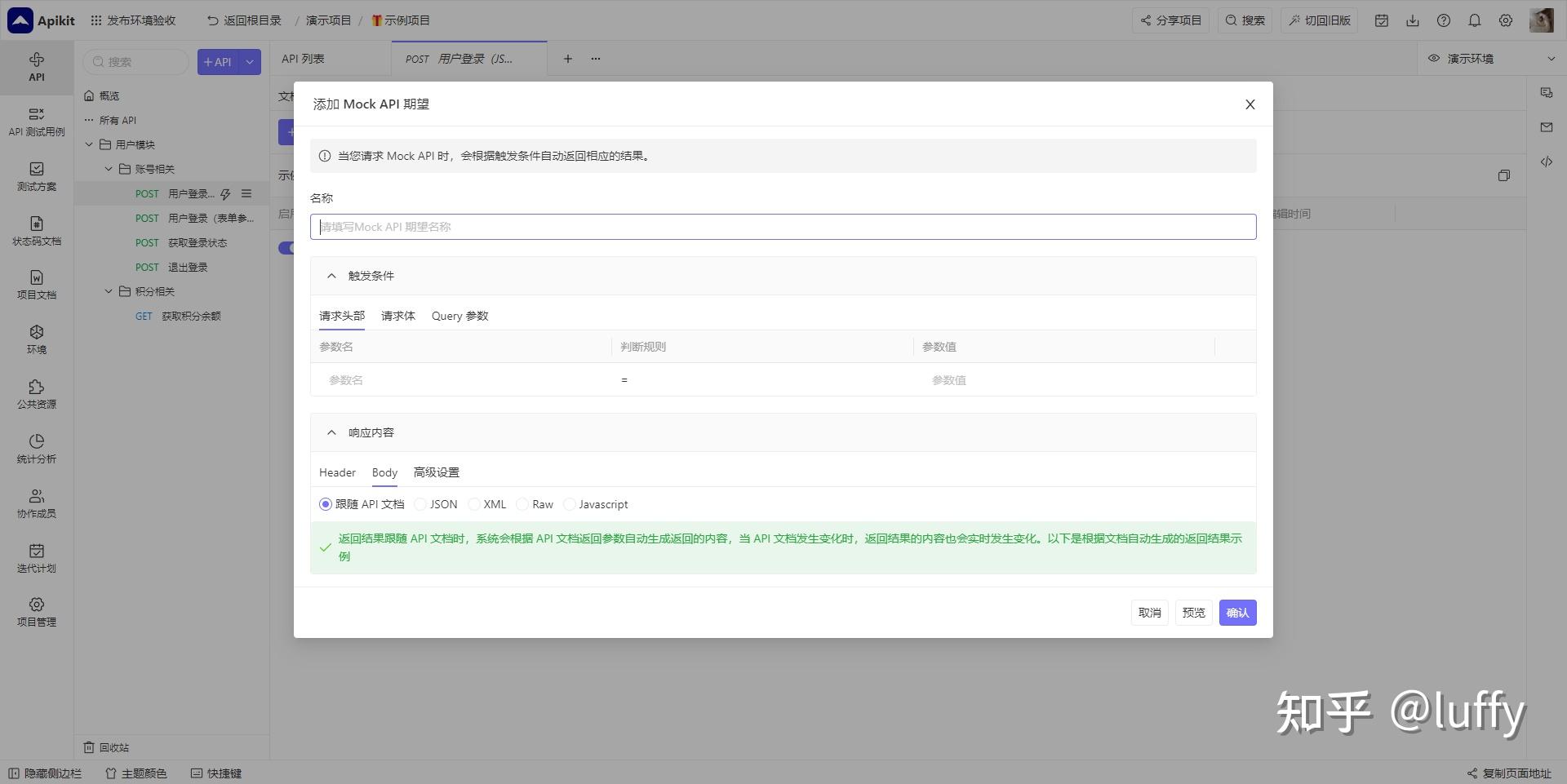This screenshot has width=1567, height=784.
Task: Open the Header tab under 响应内容
Action: tap(336, 472)
